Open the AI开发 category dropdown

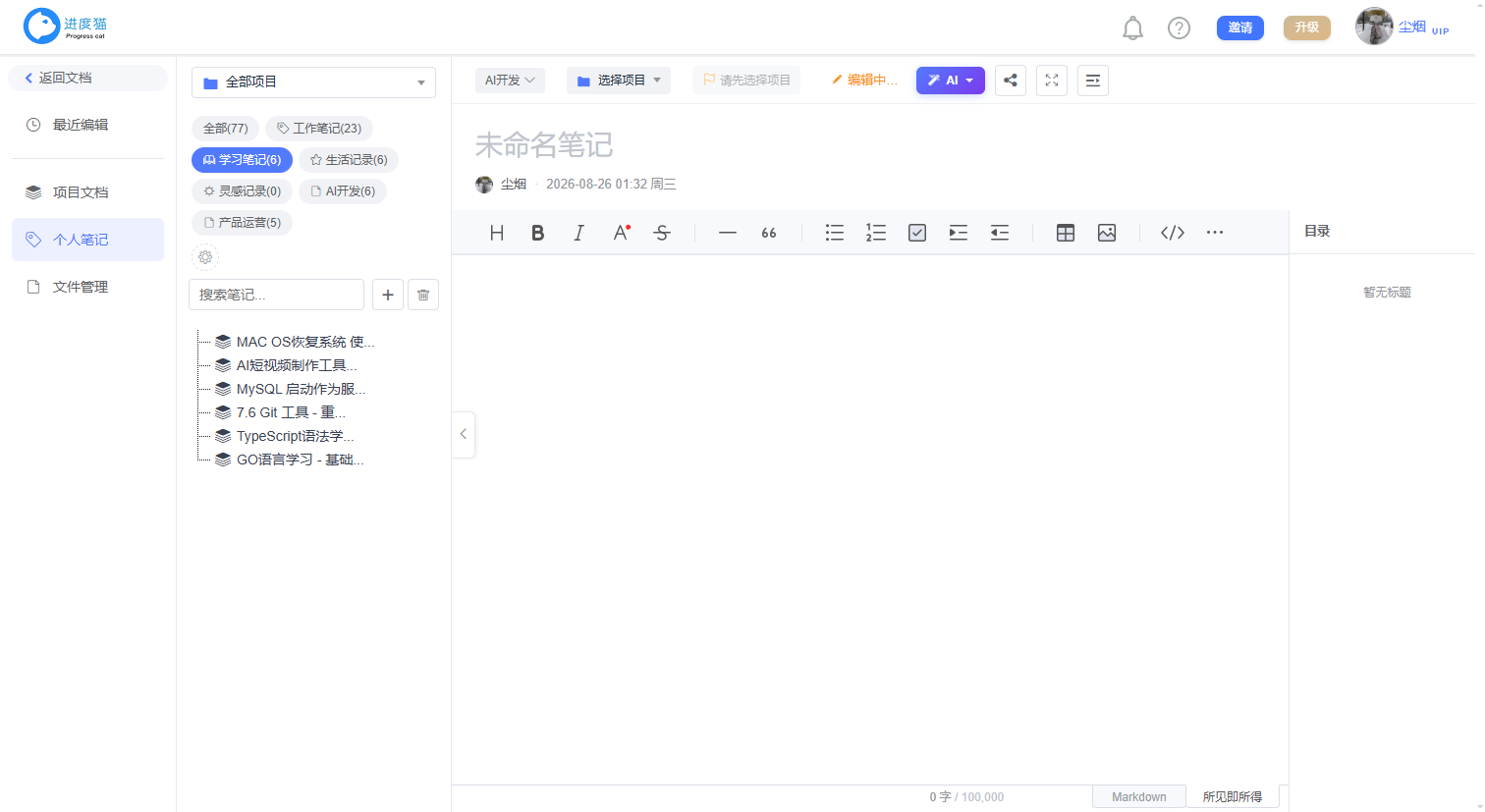coord(510,81)
